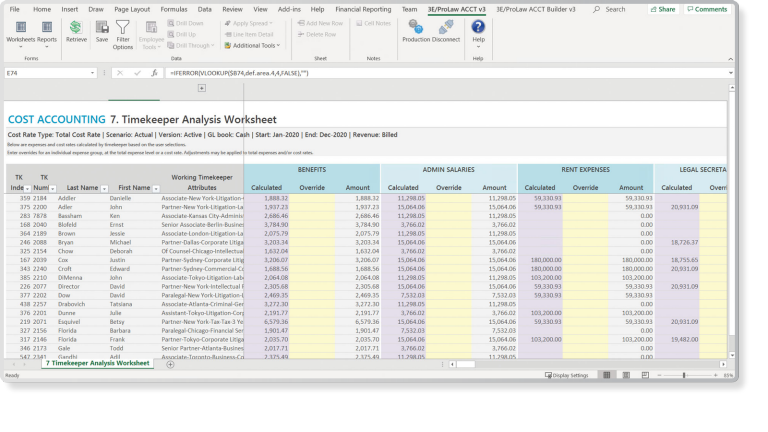768x432 pixels.
Task: Open the Financial Reporting ribbon tab
Action: point(362,9)
